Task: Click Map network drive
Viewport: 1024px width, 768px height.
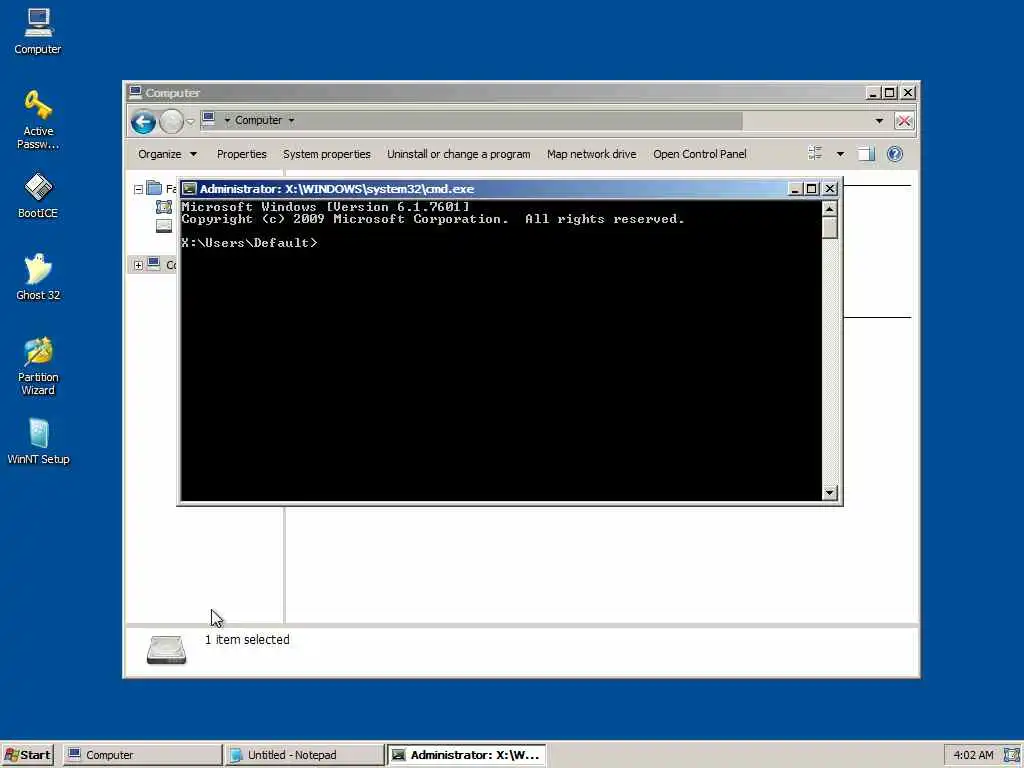Action: point(592,154)
